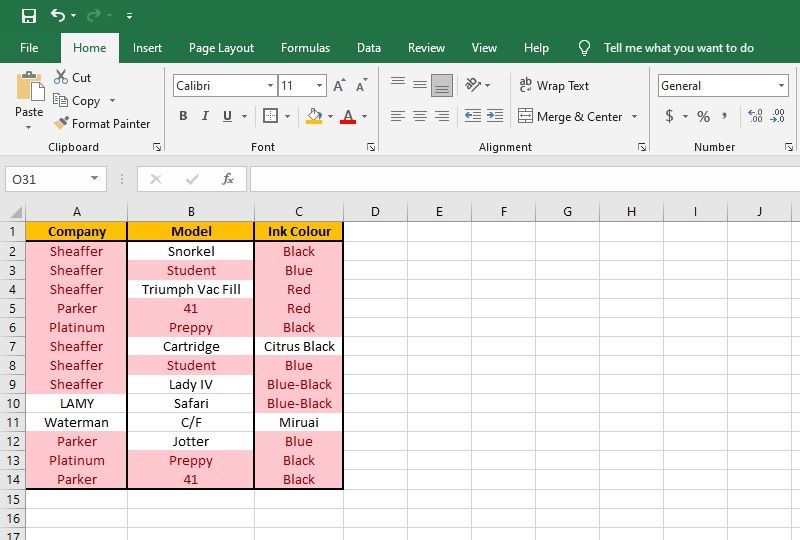
Task: Click the Tell me what you want to do box
Action: click(x=678, y=48)
